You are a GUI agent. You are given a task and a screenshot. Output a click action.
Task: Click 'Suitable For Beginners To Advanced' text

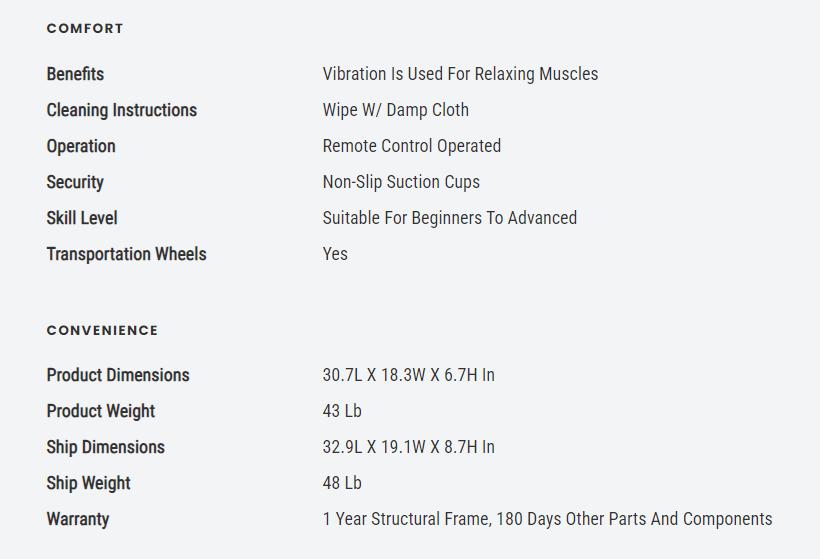tap(449, 218)
